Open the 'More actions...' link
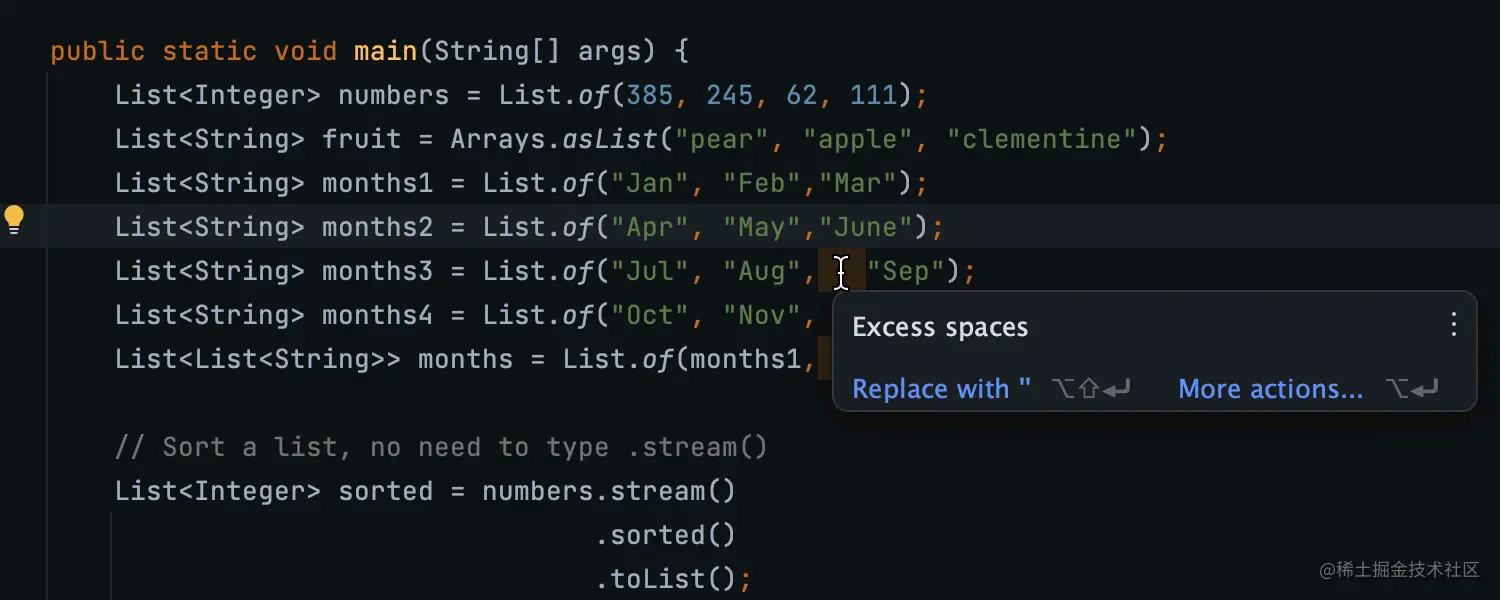Image resolution: width=1500 pixels, height=600 pixels. point(1270,389)
